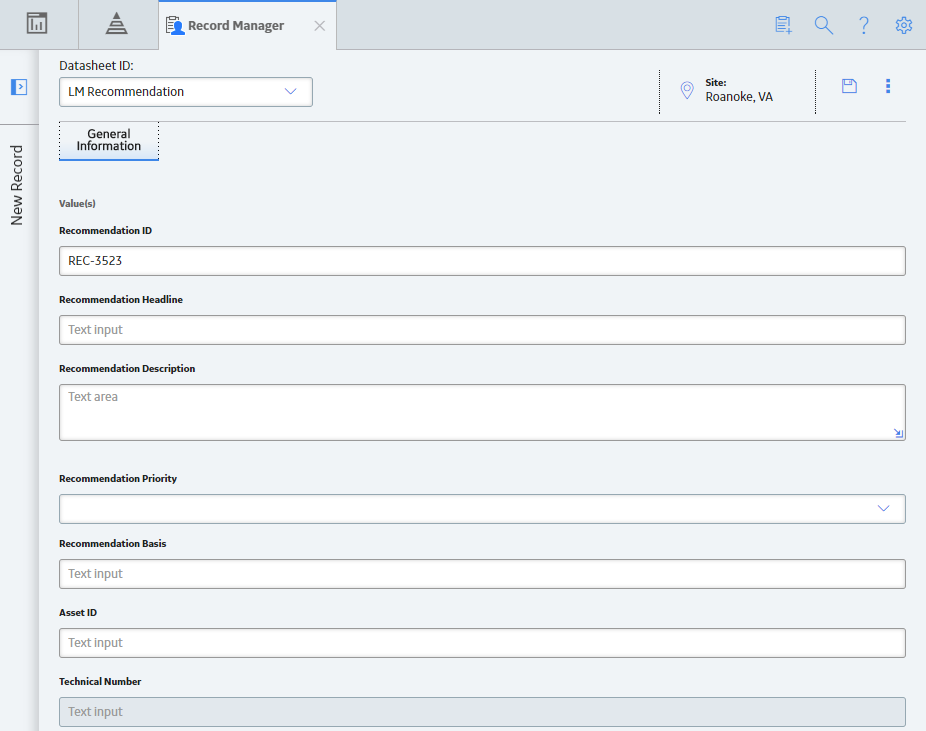Open the dashboard chart icon tab
This screenshot has height=731, width=926.
(x=37, y=24)
